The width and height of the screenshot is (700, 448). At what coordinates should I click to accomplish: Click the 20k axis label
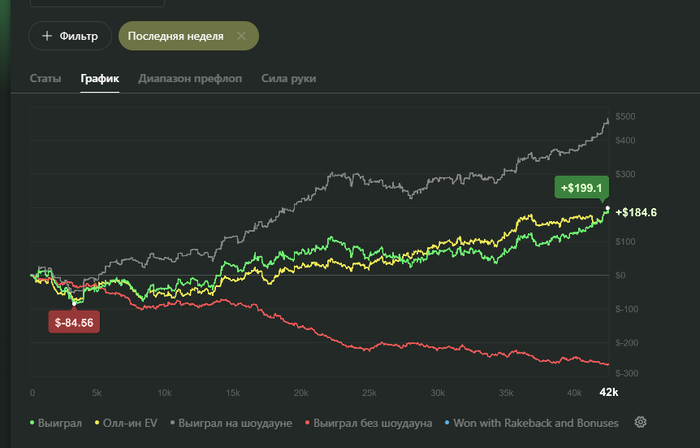pyautogui.click(x=301, y=393)
